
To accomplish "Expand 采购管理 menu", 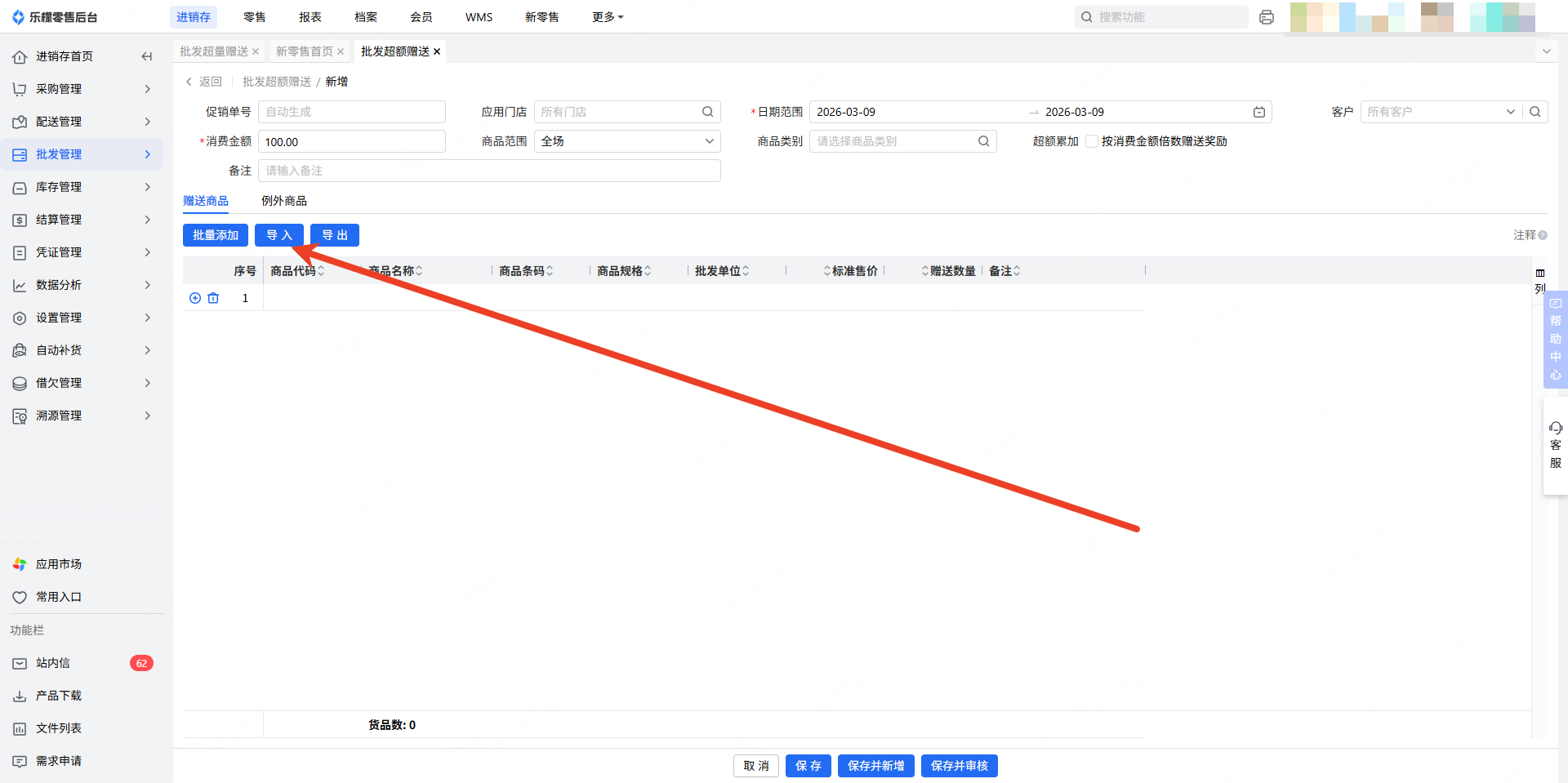I will [x=82, y=89].
